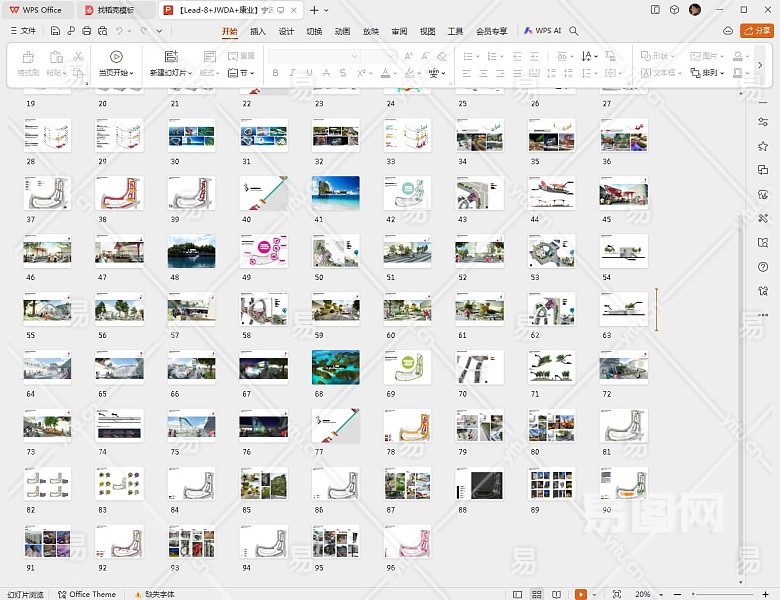Switch to the 设计 ribbon tab
Screen dimensions: 780x600
pos(286,31)
